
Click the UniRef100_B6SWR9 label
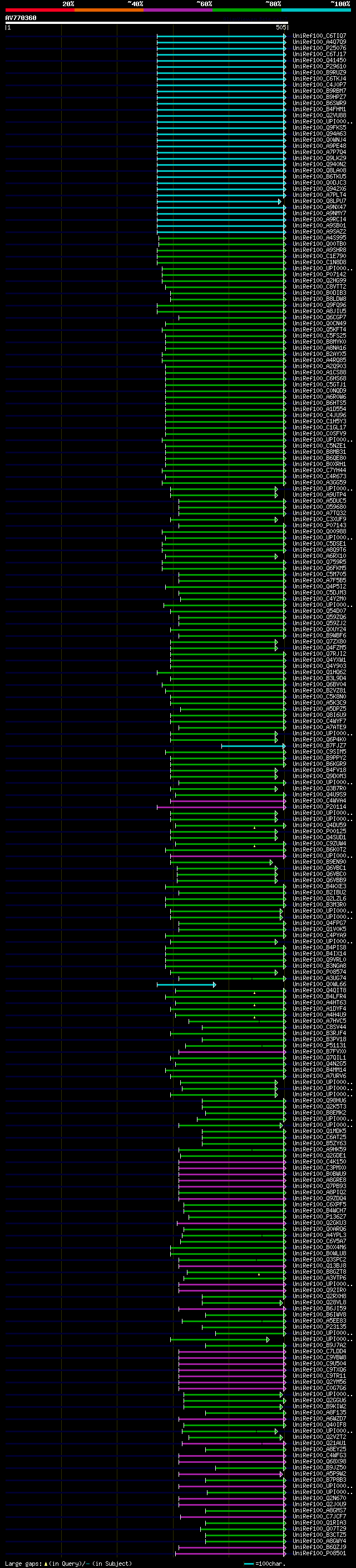[x=319, y=103]
